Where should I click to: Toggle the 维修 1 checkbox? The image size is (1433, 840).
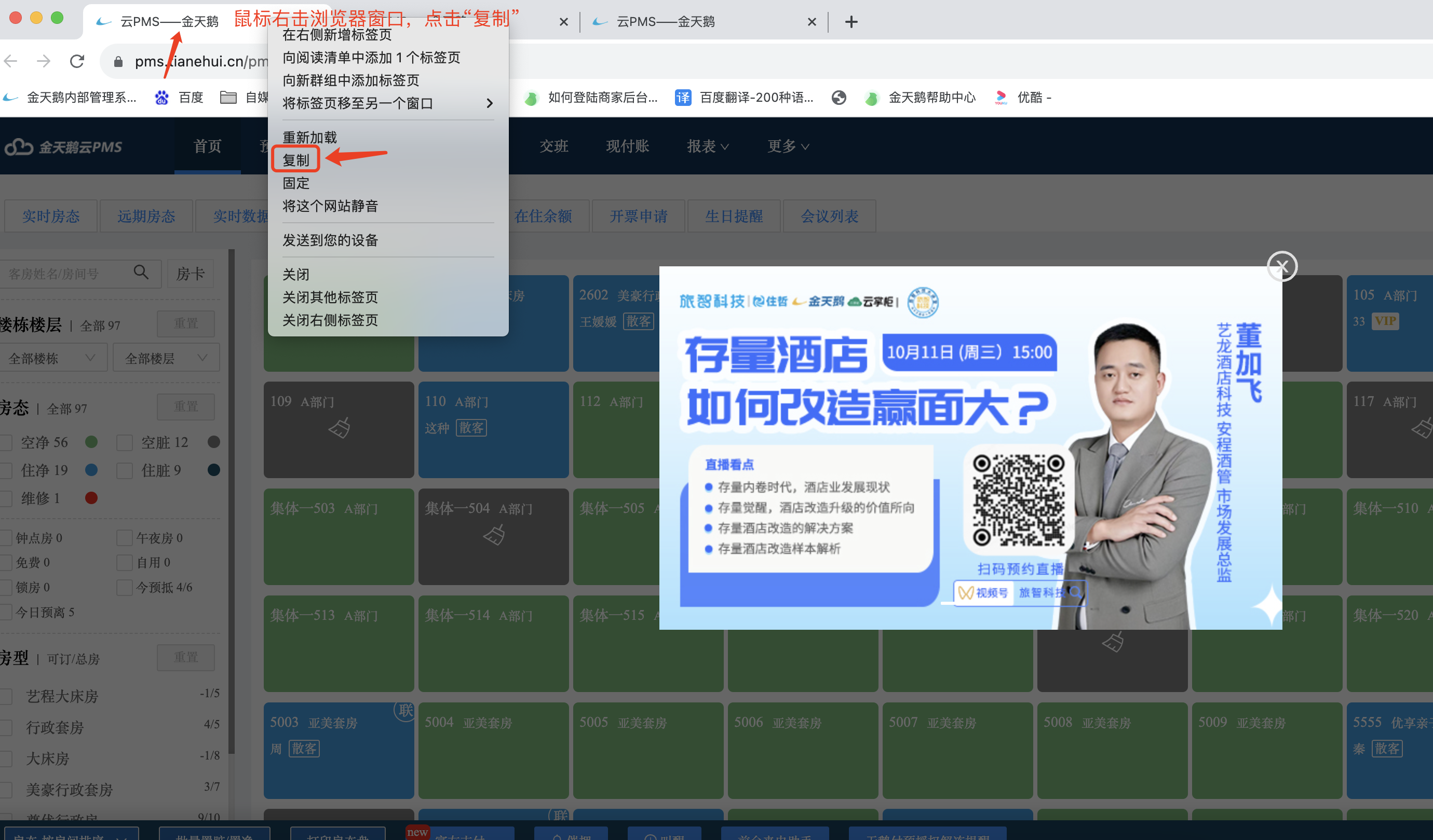tap(6, 498)
